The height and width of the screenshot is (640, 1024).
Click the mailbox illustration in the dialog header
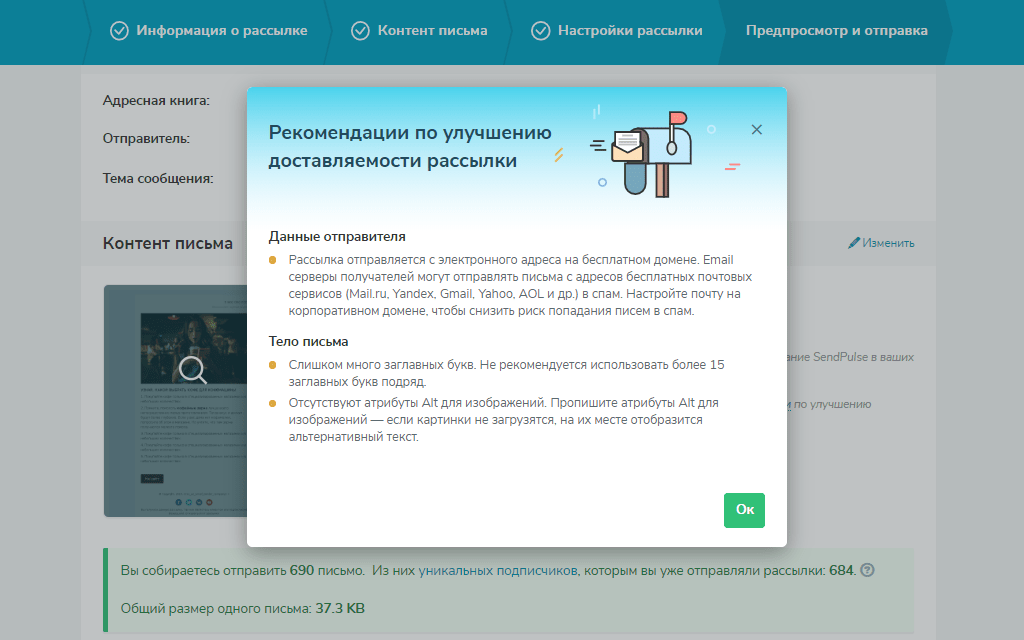(x=650, y=154)
